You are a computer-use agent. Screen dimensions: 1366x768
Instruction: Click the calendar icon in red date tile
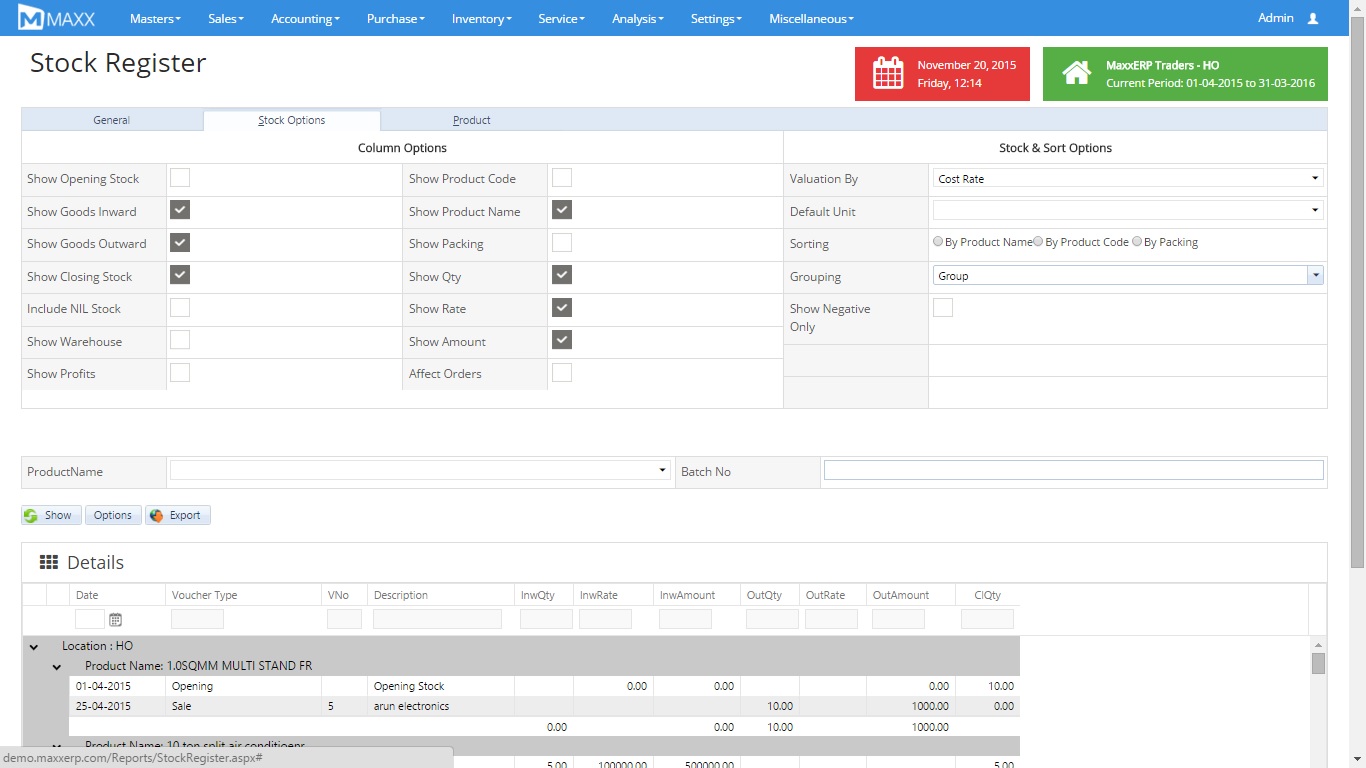click(x=887, y=74)
